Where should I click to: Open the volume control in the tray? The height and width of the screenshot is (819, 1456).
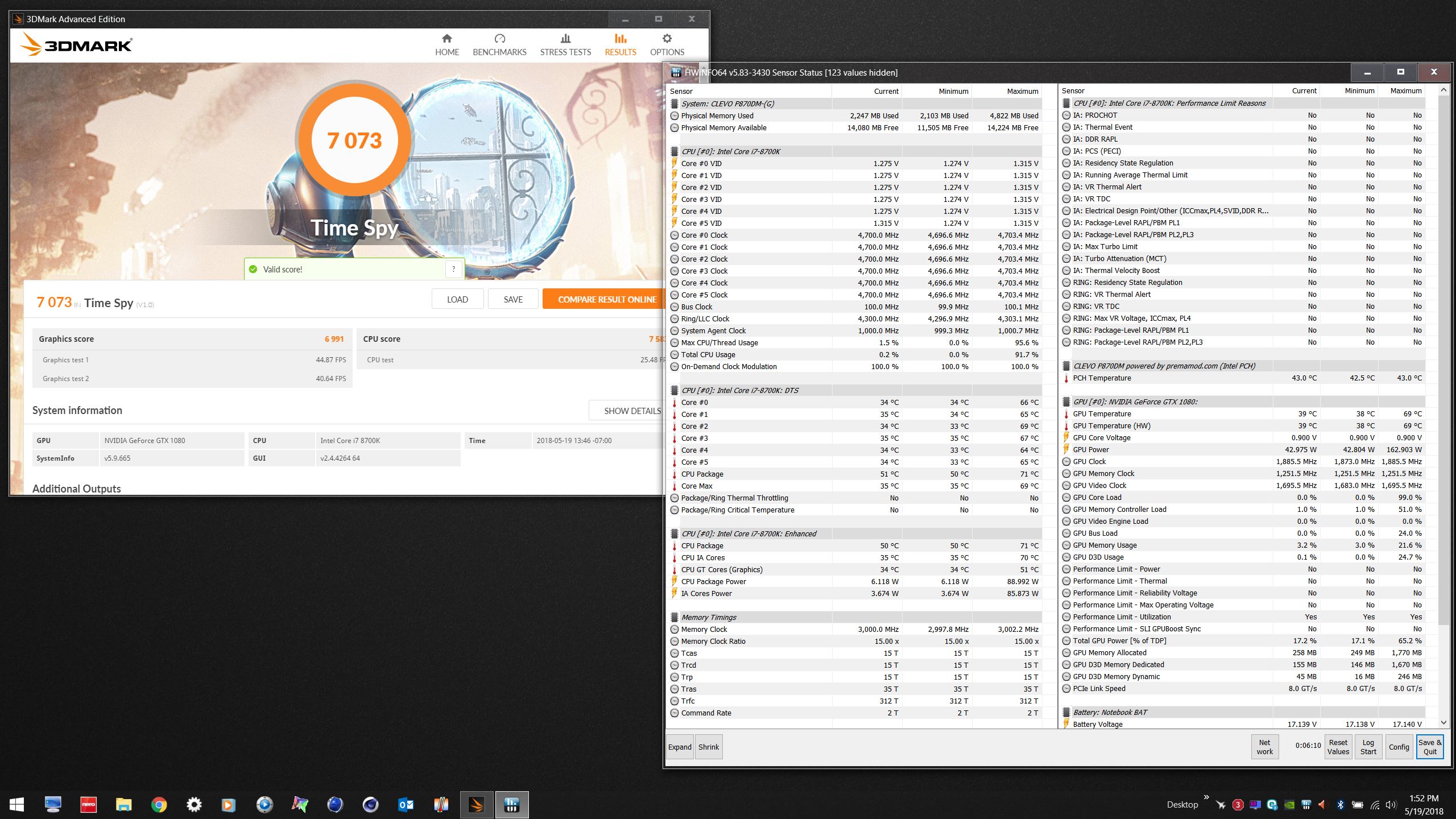pos(1391,805)
